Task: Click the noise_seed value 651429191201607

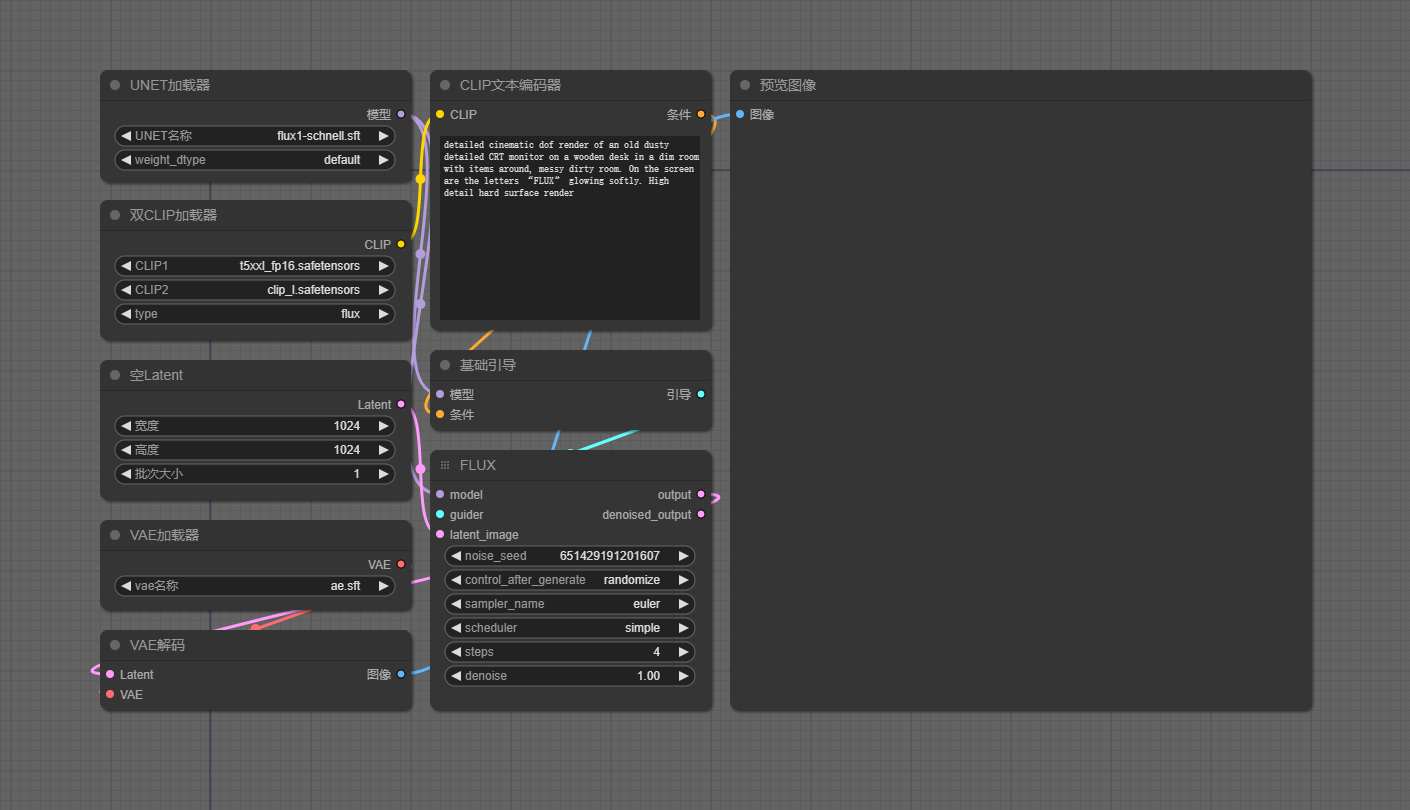Action: coord(610,556)
